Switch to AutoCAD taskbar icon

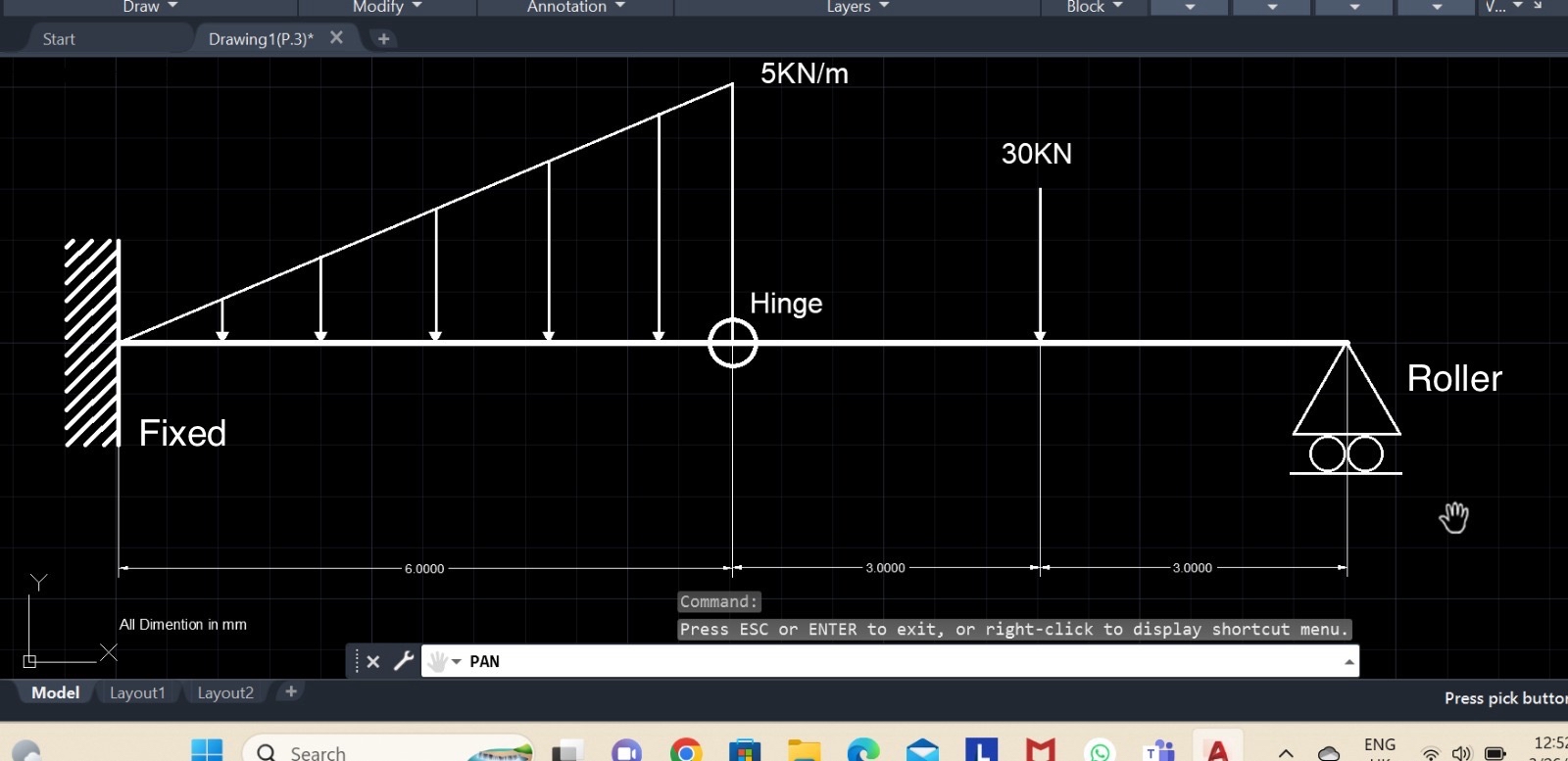1217,750
